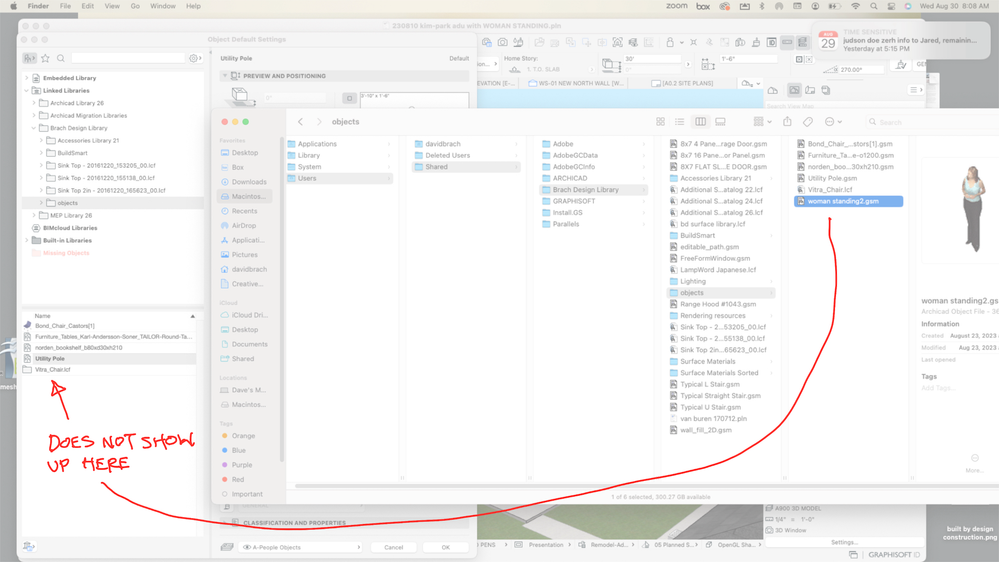Collapse the Brach Design Library folder
999x562 pixels.
34,128
